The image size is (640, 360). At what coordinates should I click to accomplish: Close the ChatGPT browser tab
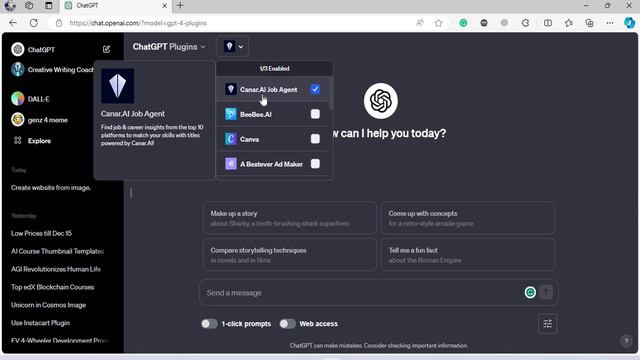point(164,6)
